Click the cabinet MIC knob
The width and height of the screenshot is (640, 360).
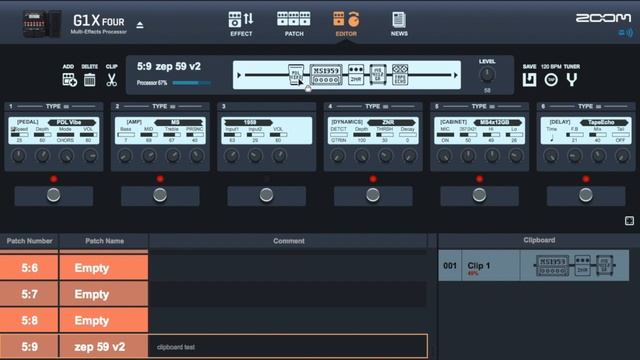tap(444, 156)
